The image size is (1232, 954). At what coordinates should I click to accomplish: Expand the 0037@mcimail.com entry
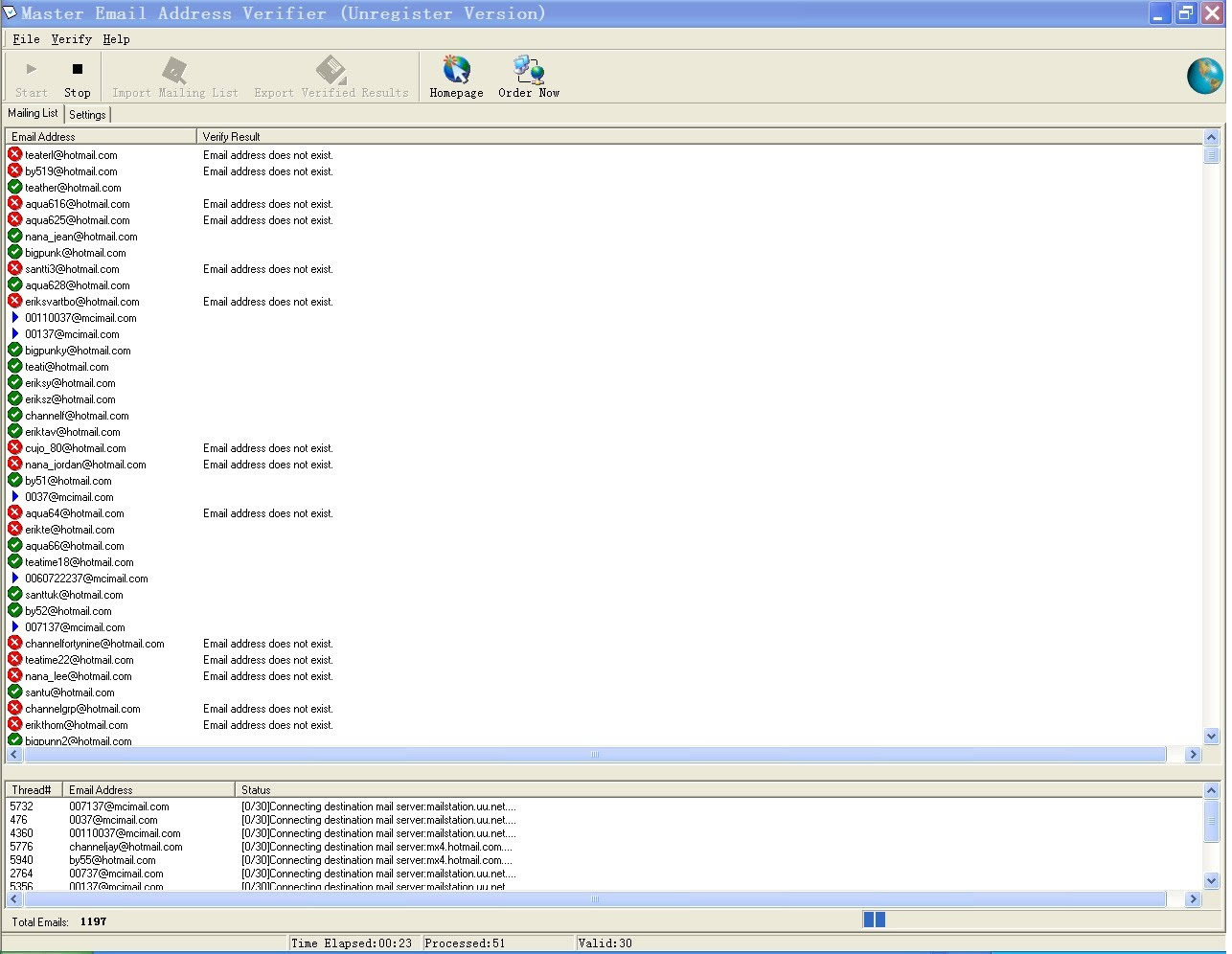coord(14,496)
